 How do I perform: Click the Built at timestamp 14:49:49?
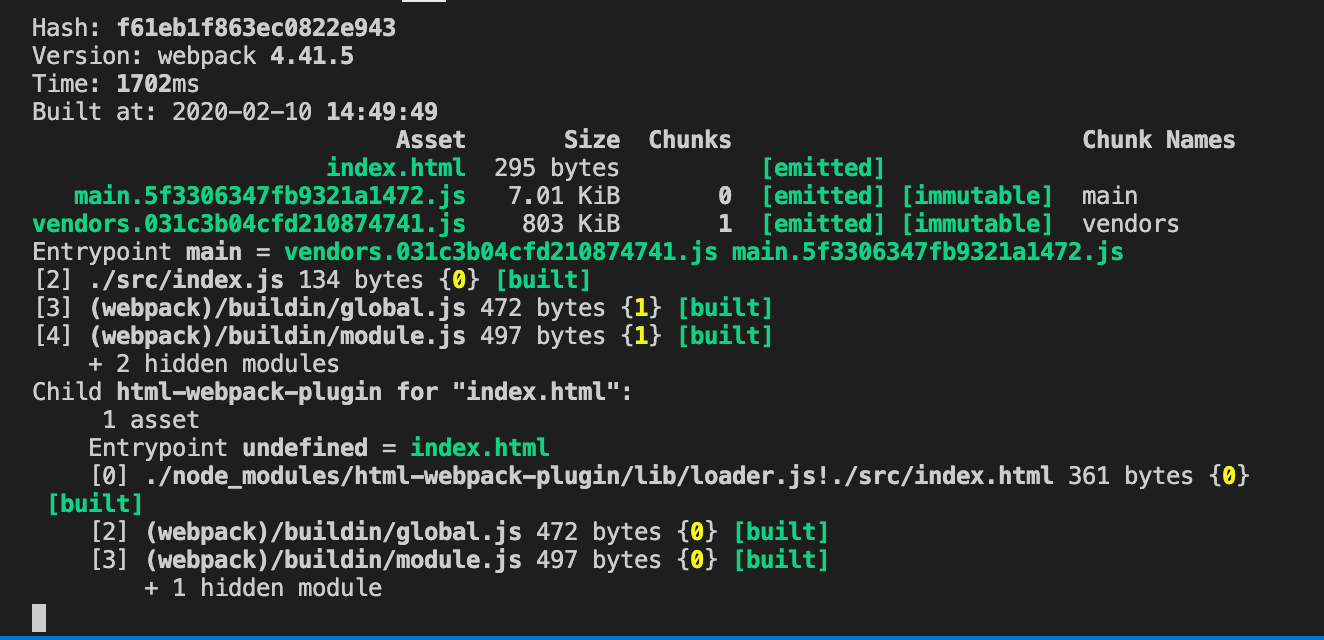[381, 112]
